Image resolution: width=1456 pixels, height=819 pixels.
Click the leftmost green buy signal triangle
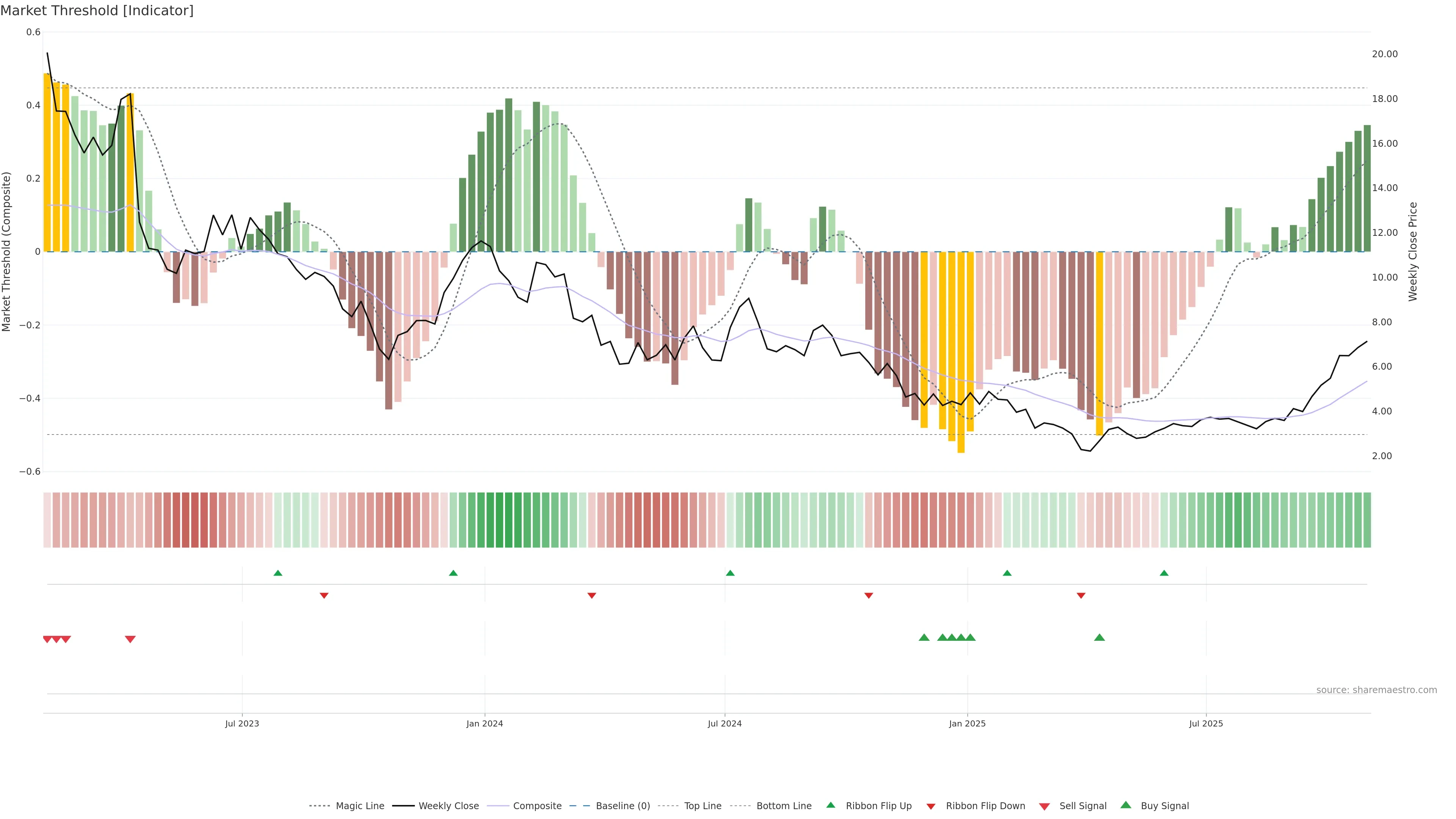[x=924, y=637]
